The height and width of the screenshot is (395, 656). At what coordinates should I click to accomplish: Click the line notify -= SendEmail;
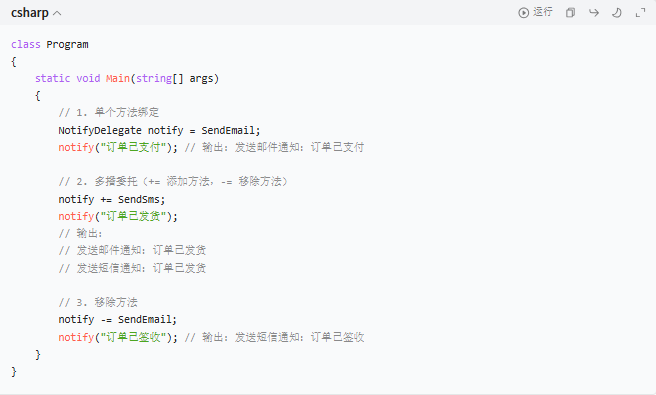coord(118,319)
